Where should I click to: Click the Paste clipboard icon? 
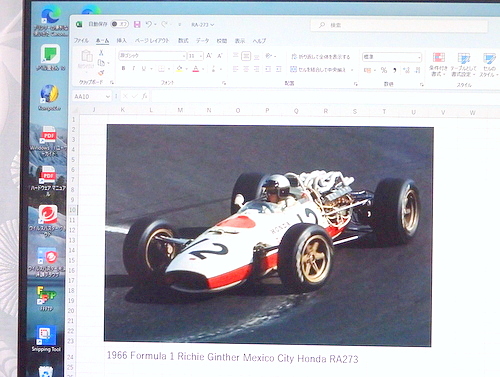87,56
